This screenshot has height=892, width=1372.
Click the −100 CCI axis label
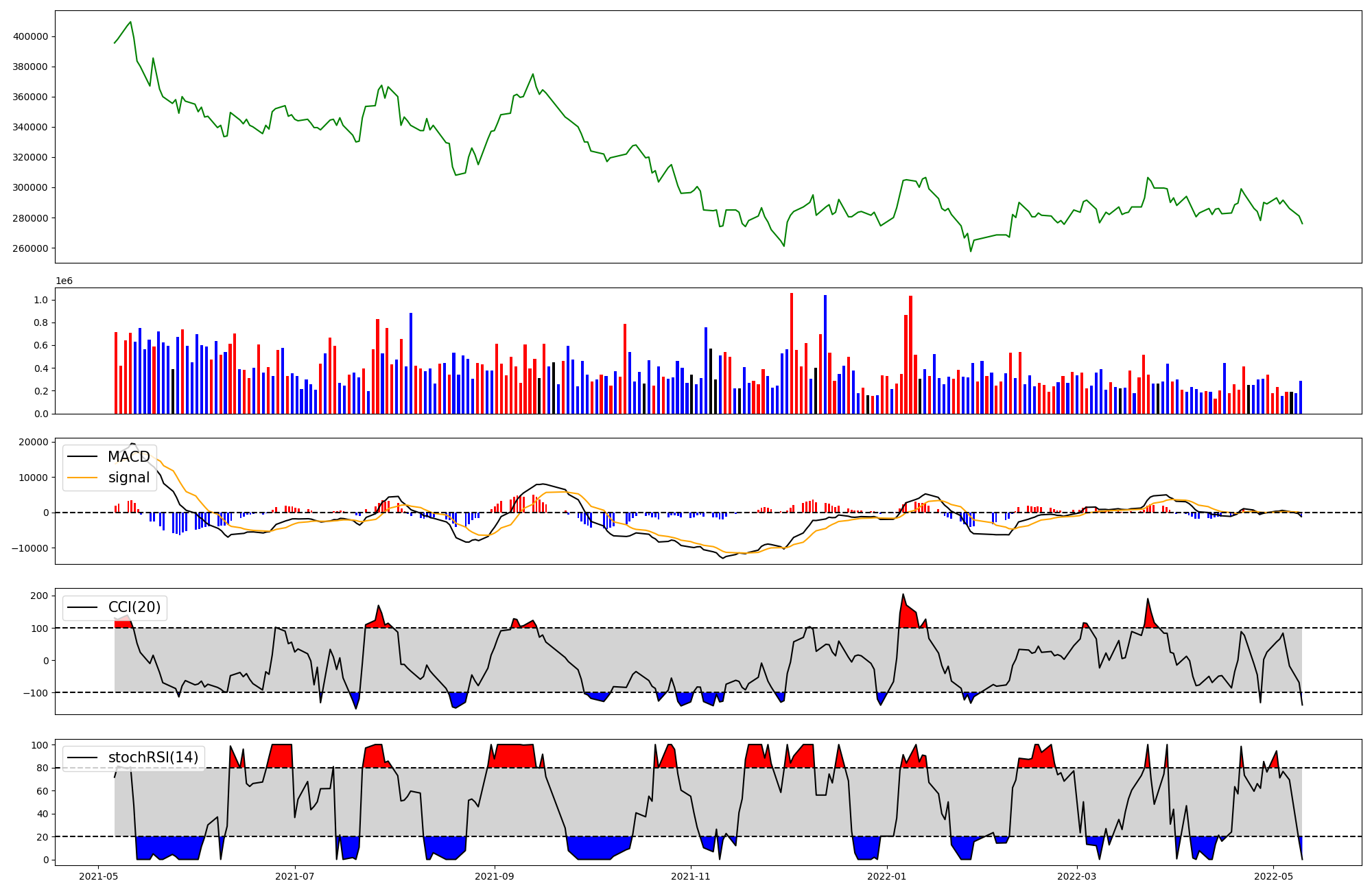pyautogui.click(x=36, y=693)
